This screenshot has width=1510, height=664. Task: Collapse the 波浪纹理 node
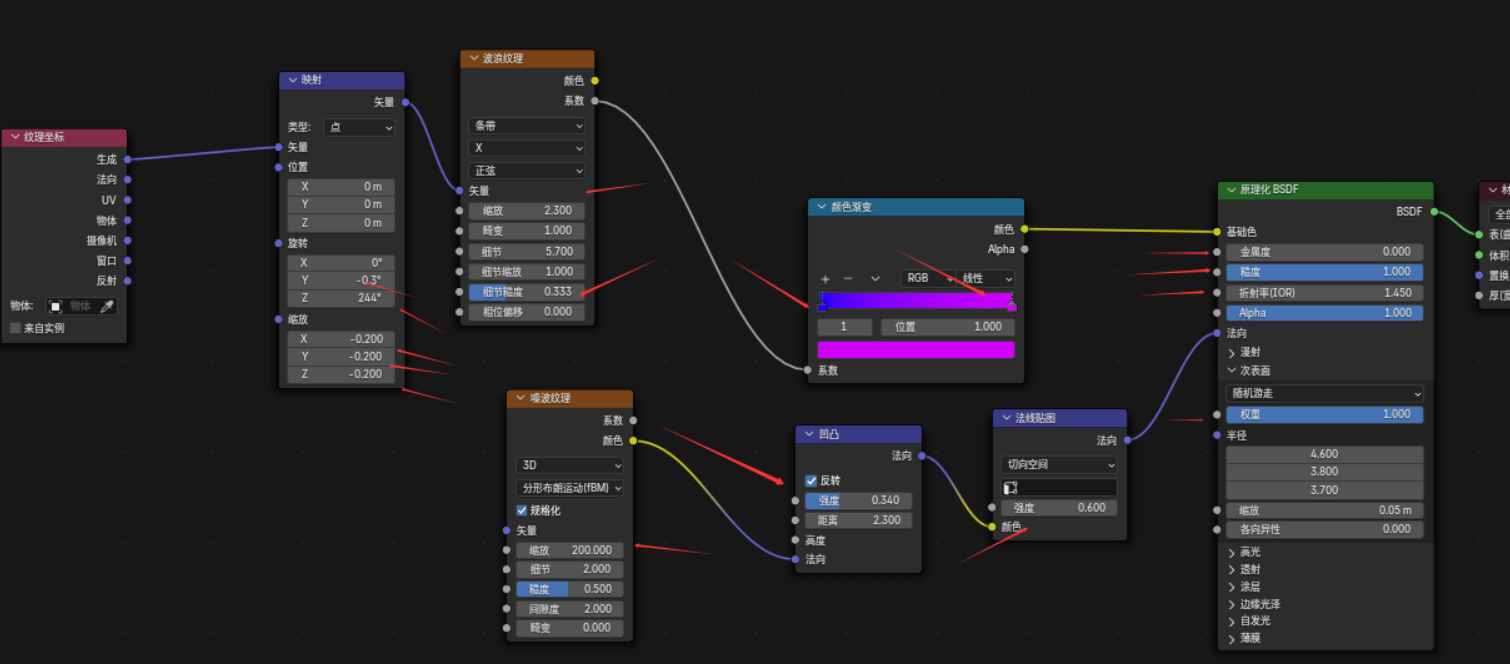tap(474, 58)
